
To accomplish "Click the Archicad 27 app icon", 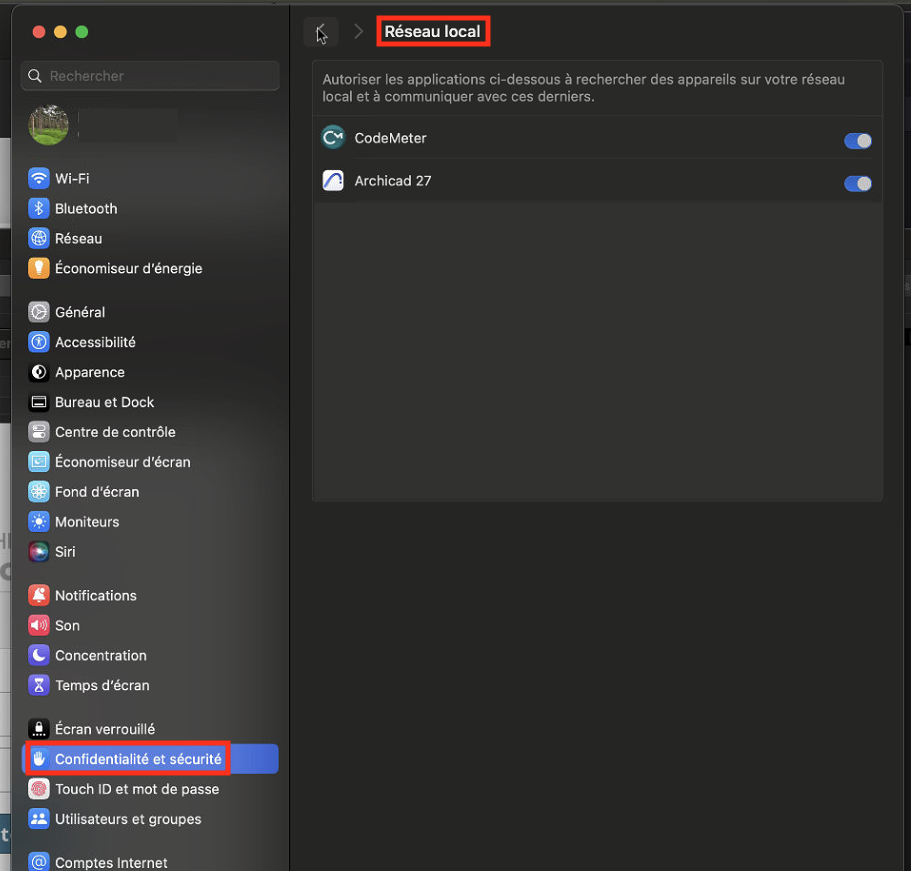I will pos(332,180).
